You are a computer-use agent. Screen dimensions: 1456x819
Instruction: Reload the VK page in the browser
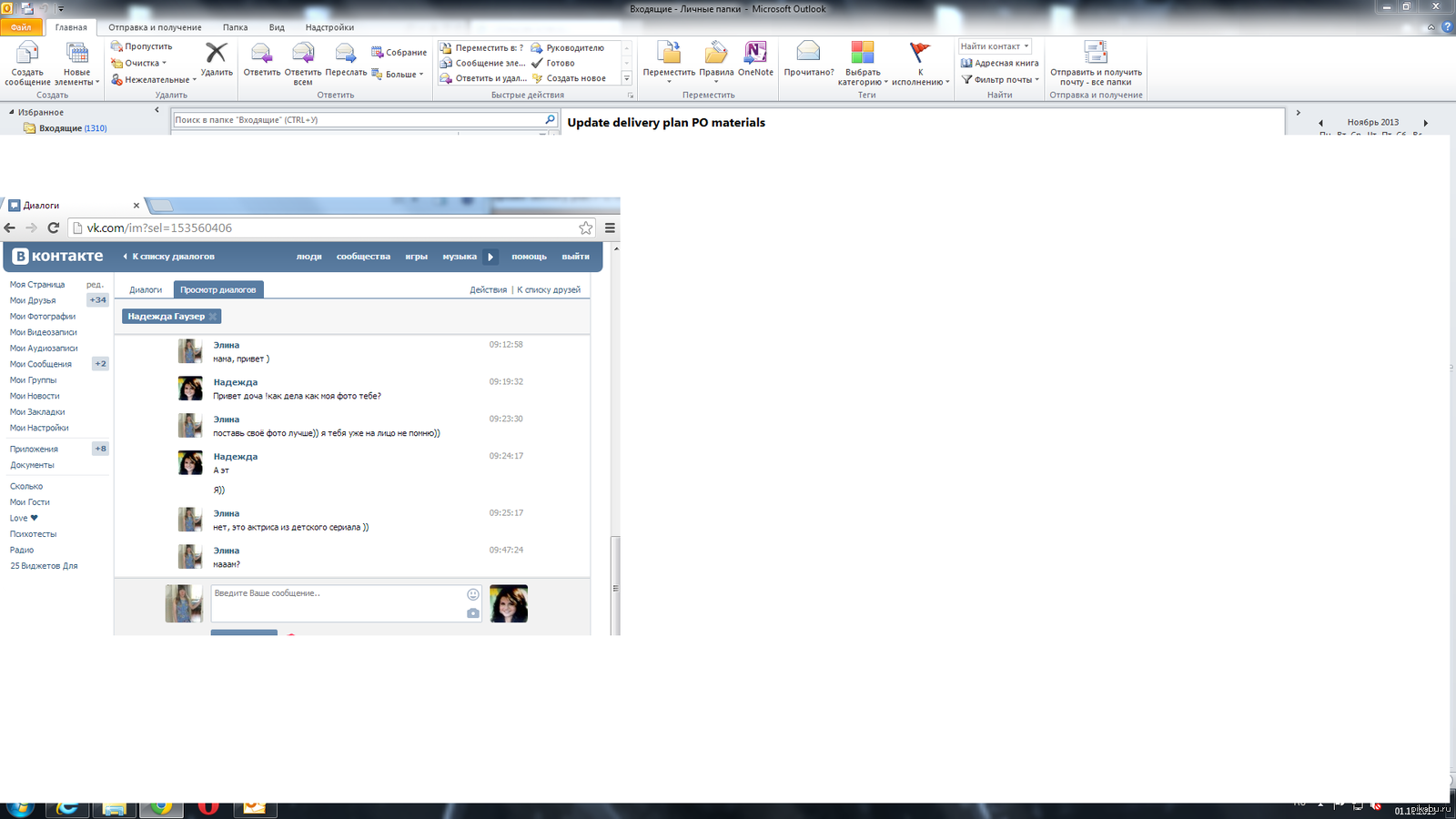click(x=54, y=228)
